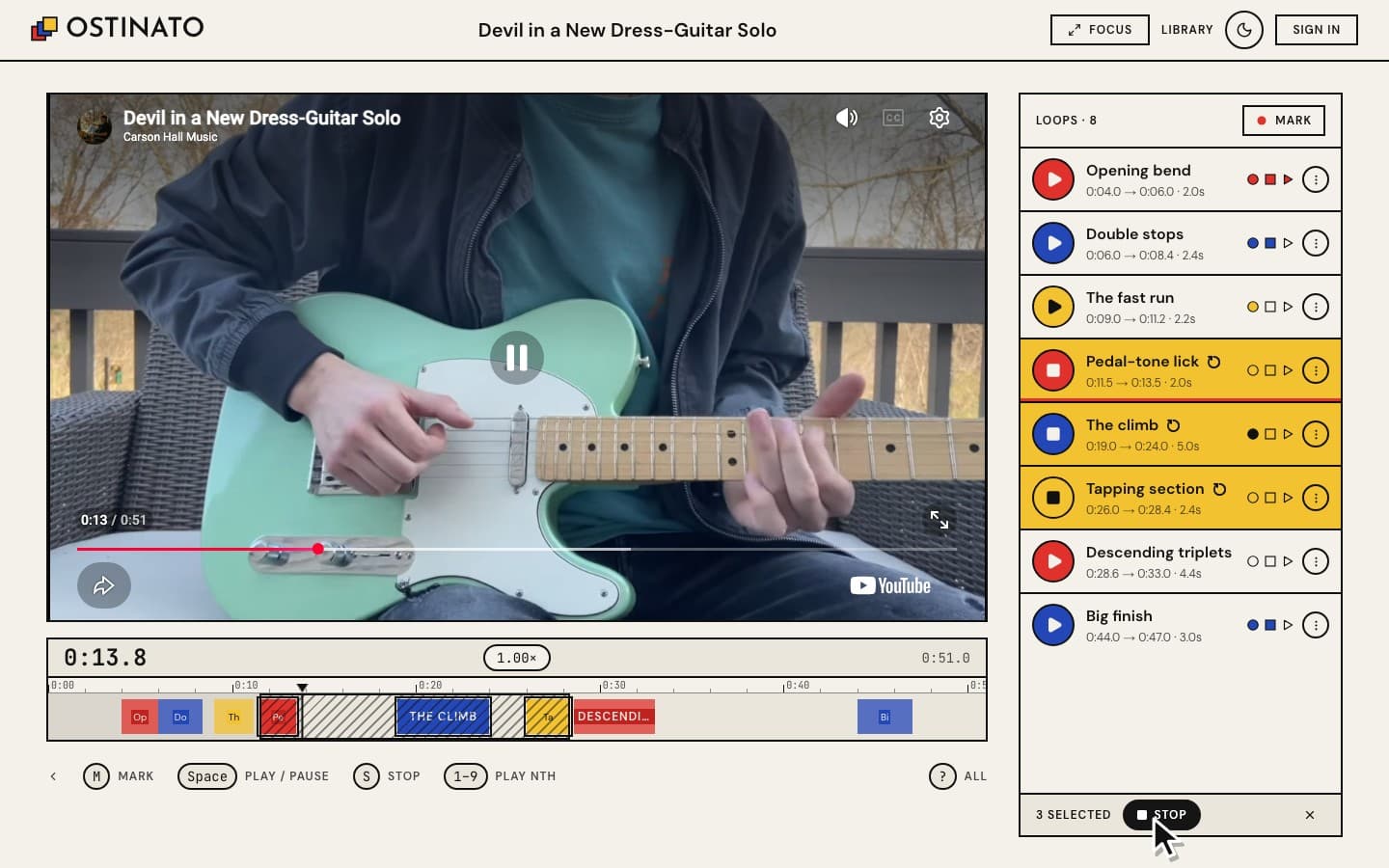1389x868 pixels.
Task: Play the Opening bend loop
Action: click(1053, 179)
